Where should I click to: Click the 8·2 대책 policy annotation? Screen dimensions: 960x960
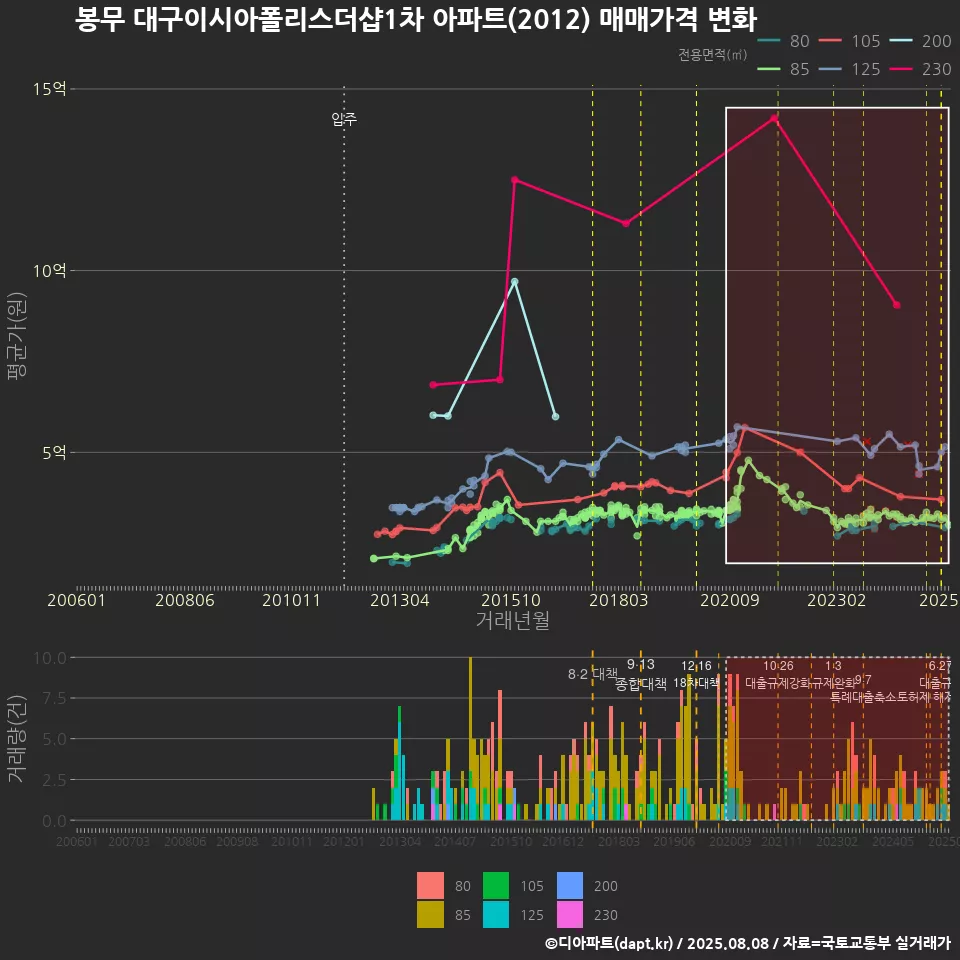(x=592, y=674)
